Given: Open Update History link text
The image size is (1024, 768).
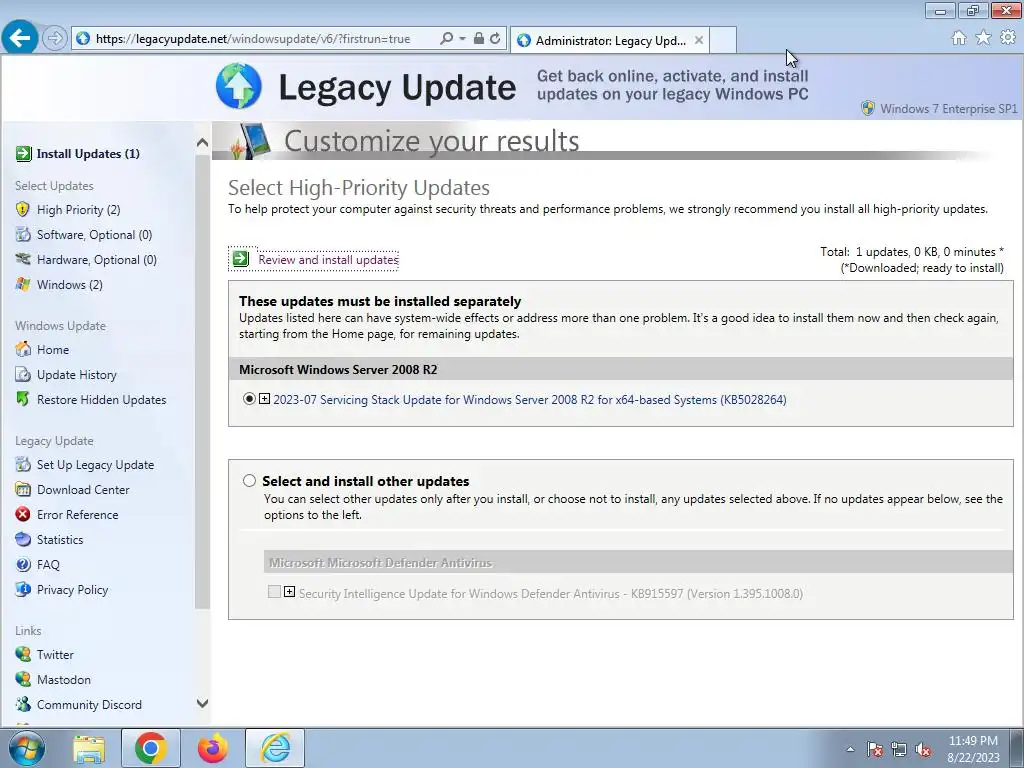Looking at the screenshot, I should tap(77, 374).
